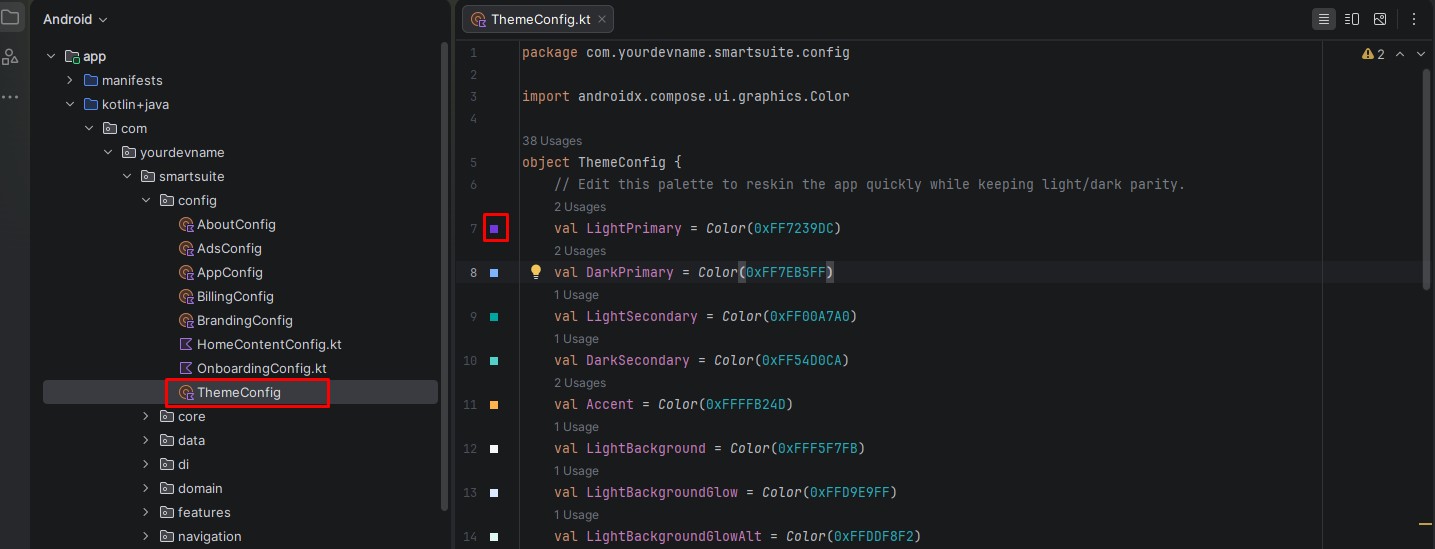1435x549 pixels.
Task: Click the project panel vertical scrollbar
Action: pyautogui.click(x=445, y=275)
